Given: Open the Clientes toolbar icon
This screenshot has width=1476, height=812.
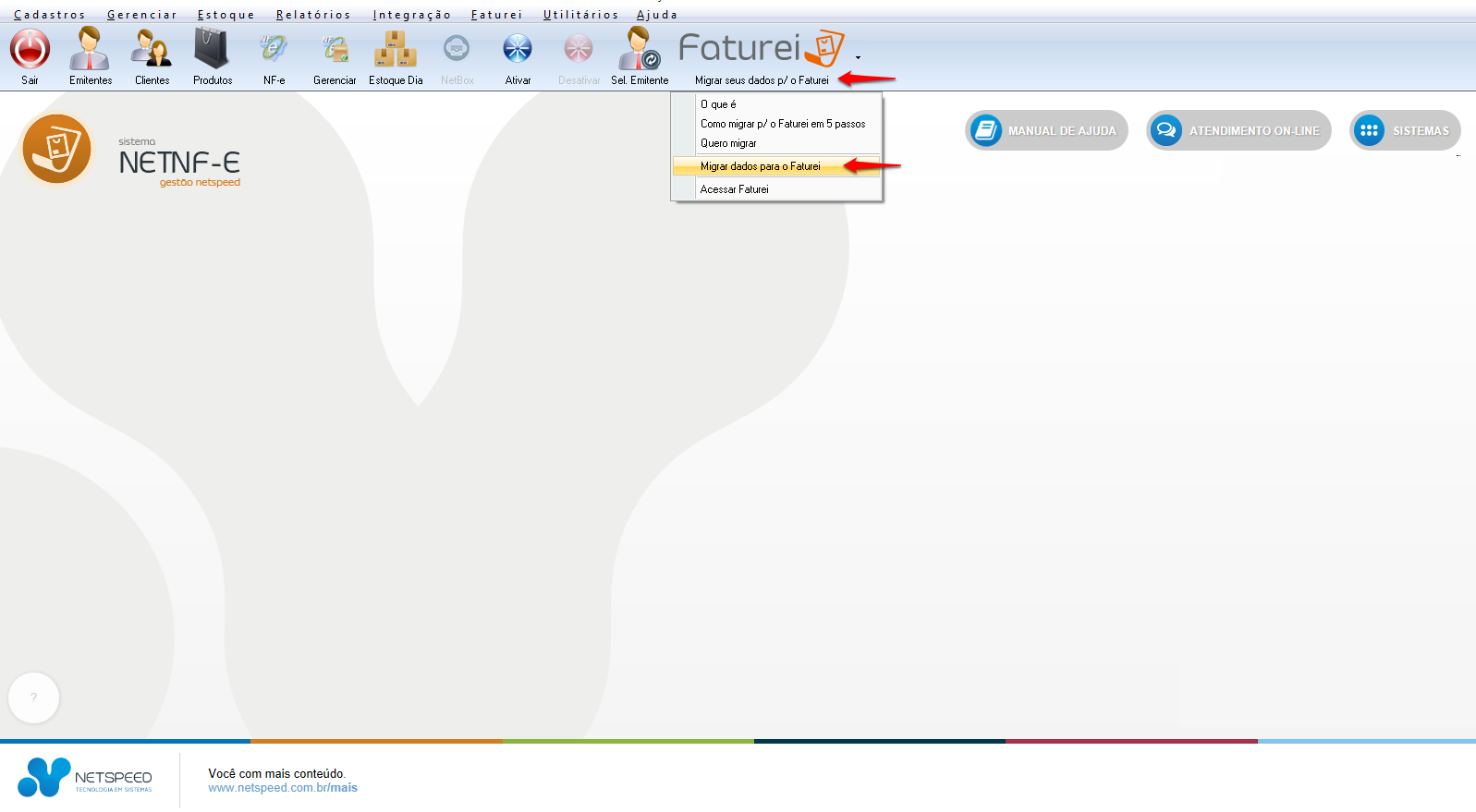Looking at the screenshot, I should [152, 49].
